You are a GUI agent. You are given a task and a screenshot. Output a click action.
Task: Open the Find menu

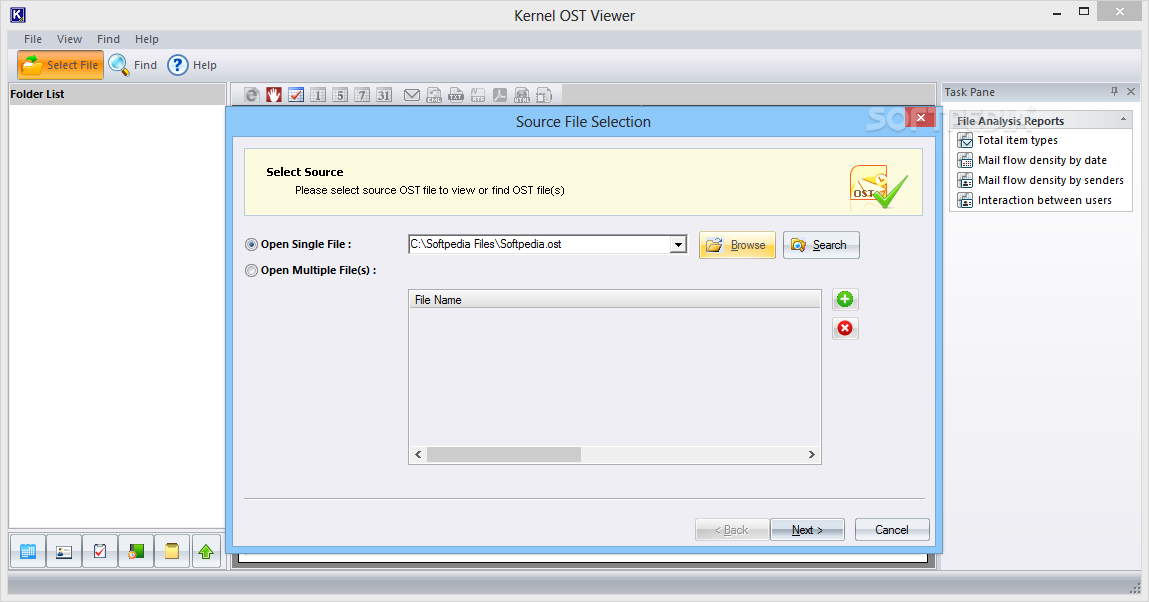[108, 39]
